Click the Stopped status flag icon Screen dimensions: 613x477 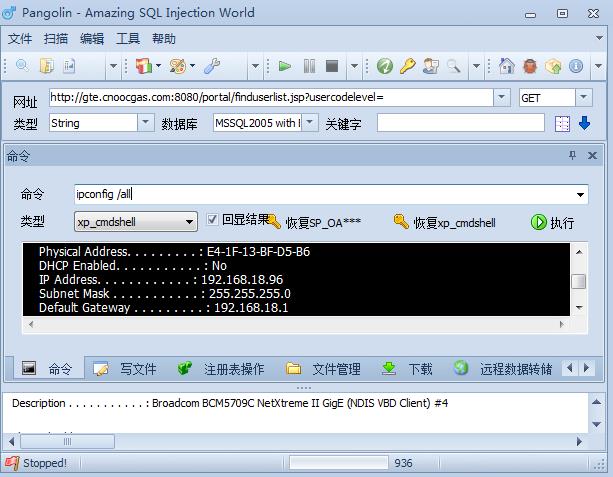pos(12,463)
